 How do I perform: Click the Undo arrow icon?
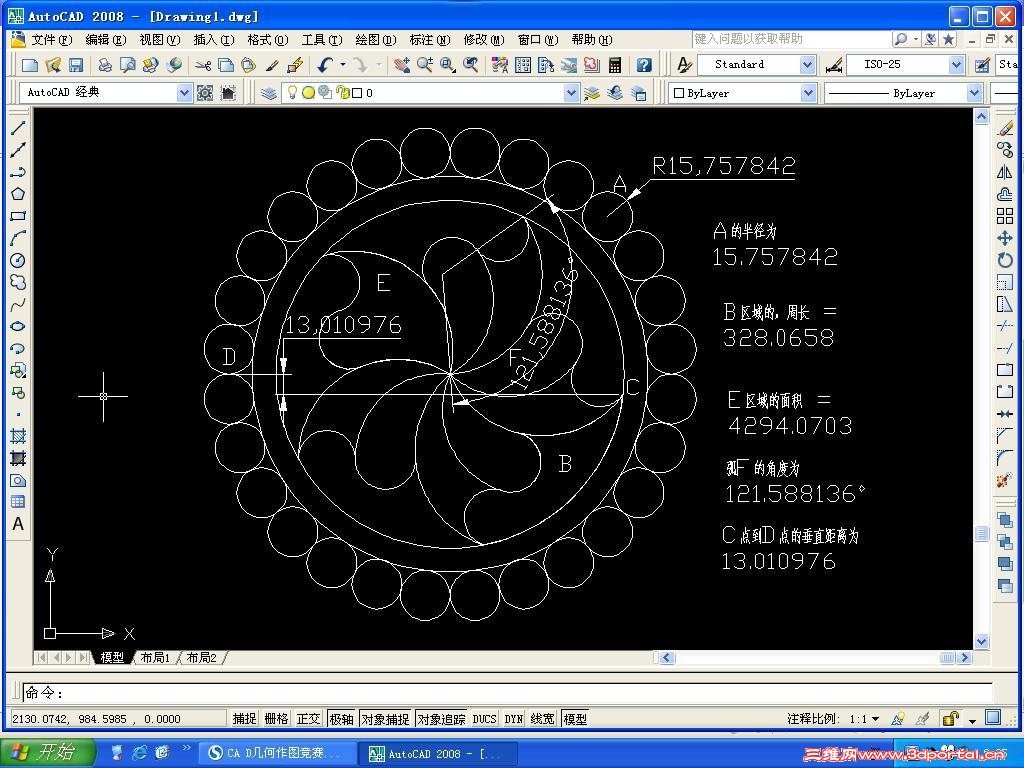(326, 65)
